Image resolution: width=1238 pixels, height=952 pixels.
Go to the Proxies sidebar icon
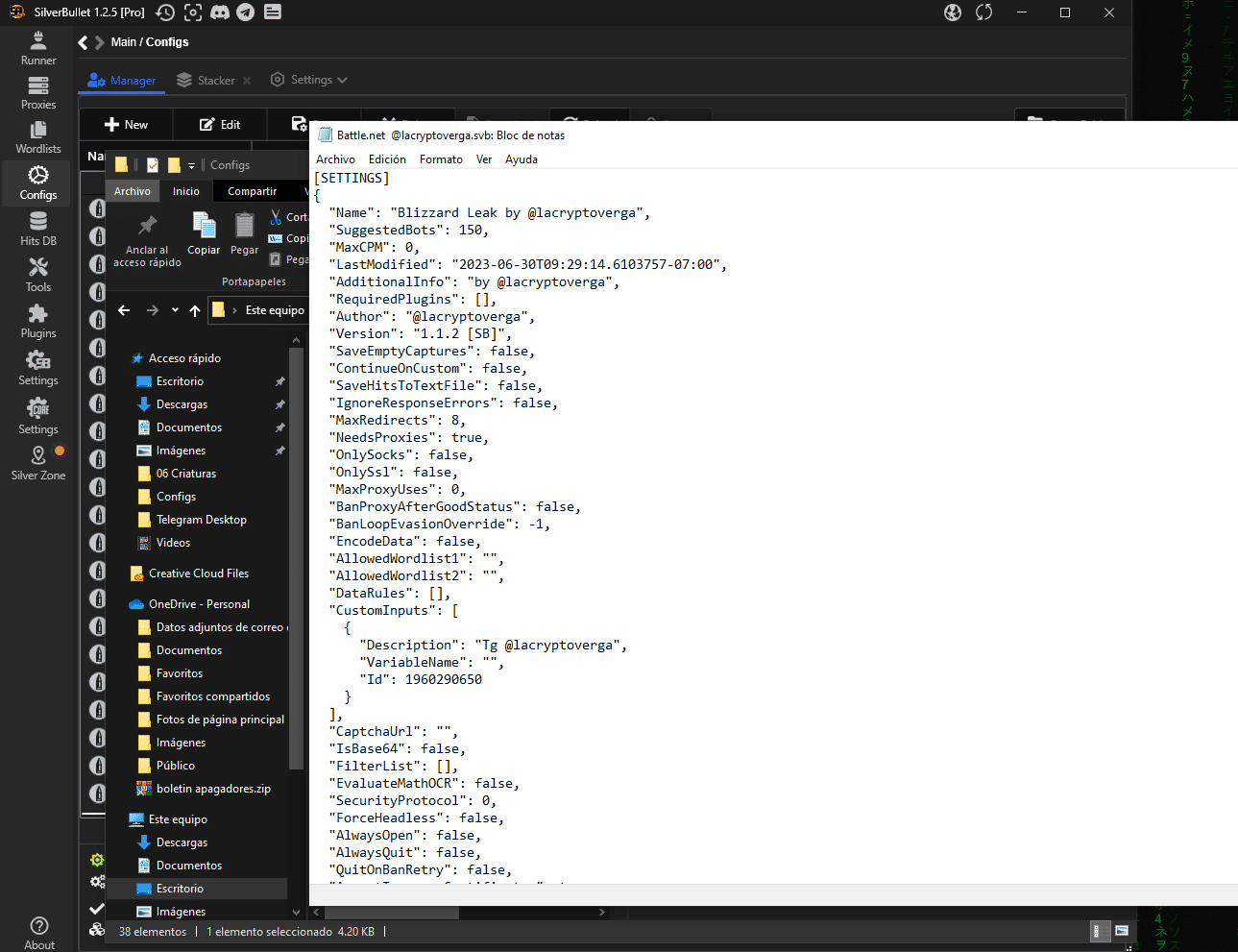38,92
